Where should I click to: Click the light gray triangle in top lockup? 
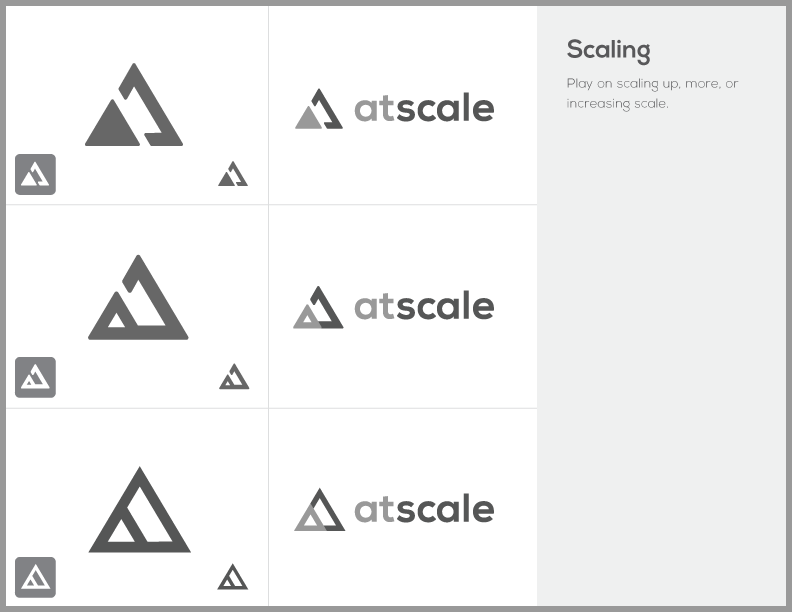tap(309, 118)
